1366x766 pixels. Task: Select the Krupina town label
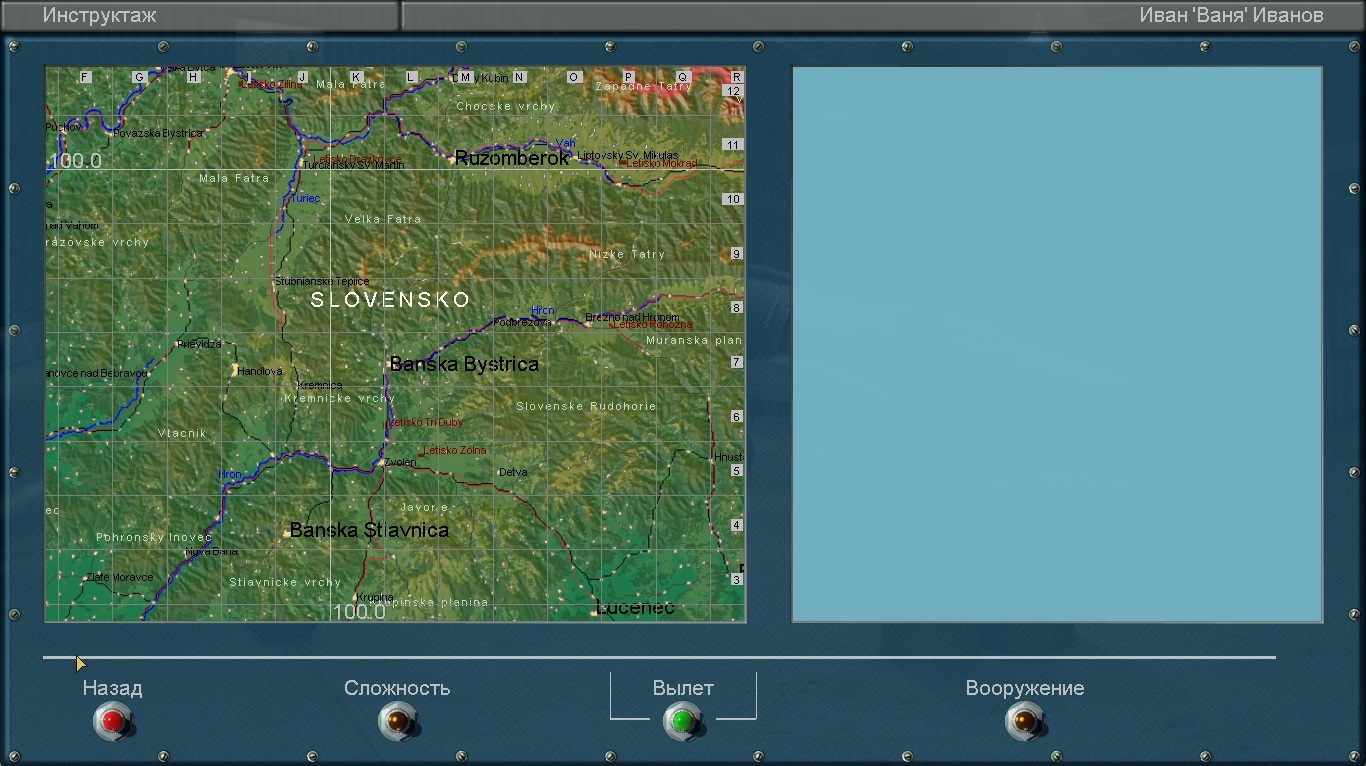pyautogui.click(x=376, y=597)
